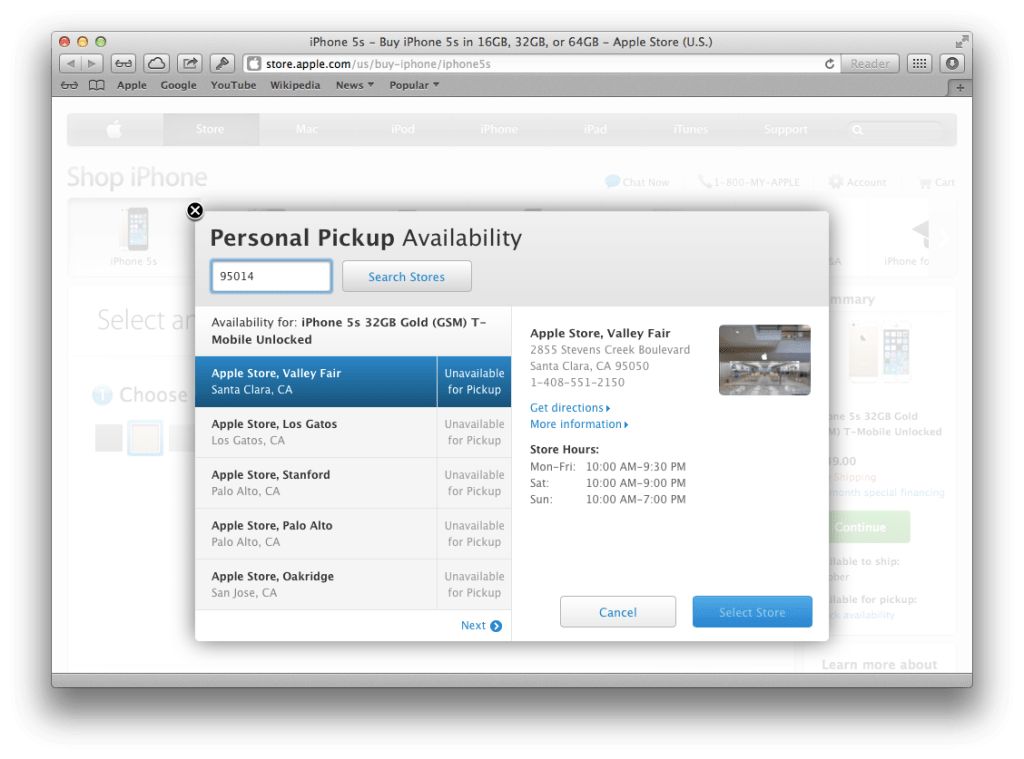Open the Apple bookmark

pyautogui.click(x=132, y=85)
